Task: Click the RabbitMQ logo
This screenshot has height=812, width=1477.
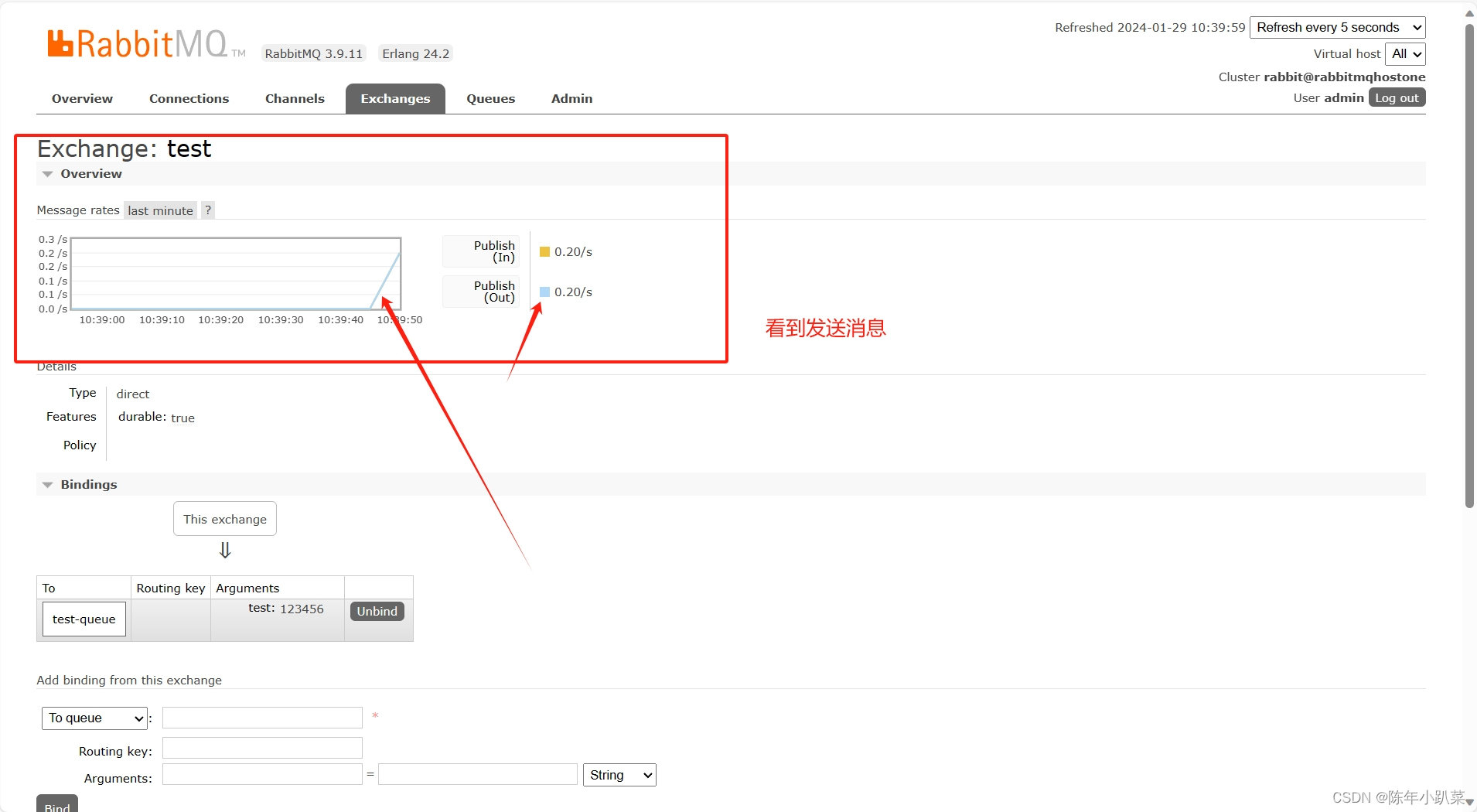Action: coord(146,44)
